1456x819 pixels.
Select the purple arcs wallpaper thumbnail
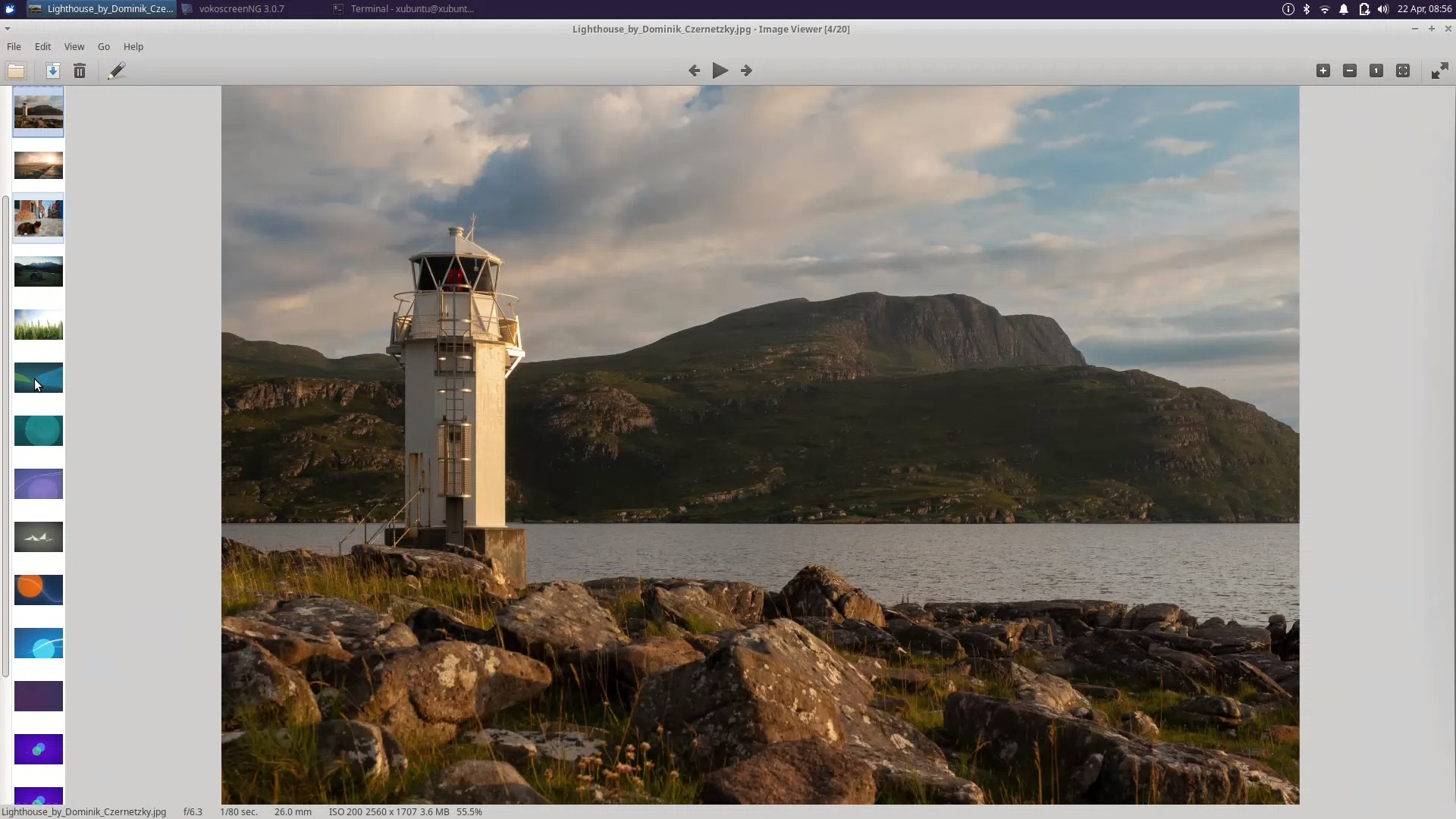pos(39,484)
